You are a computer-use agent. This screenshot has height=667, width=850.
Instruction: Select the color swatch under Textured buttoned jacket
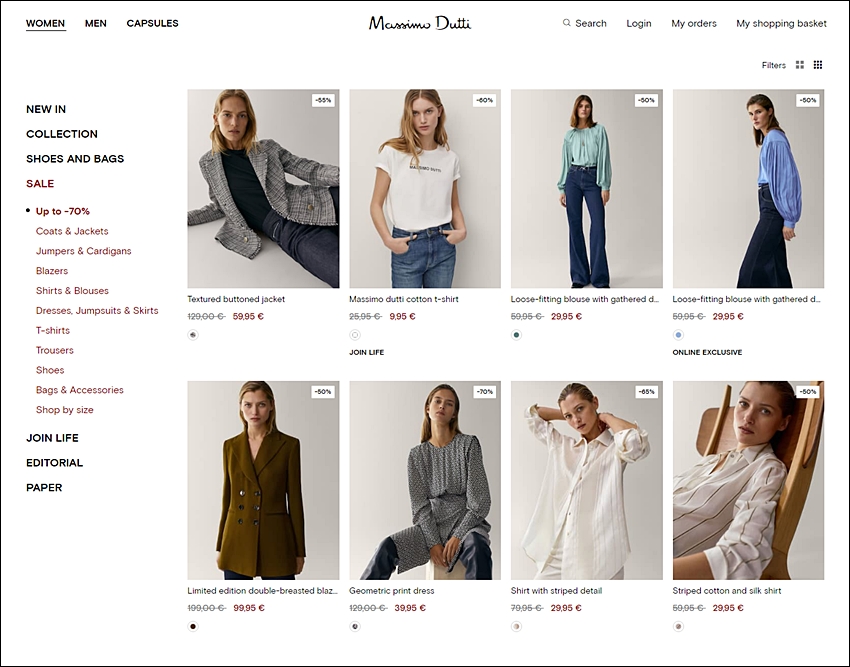pos(193,335)
